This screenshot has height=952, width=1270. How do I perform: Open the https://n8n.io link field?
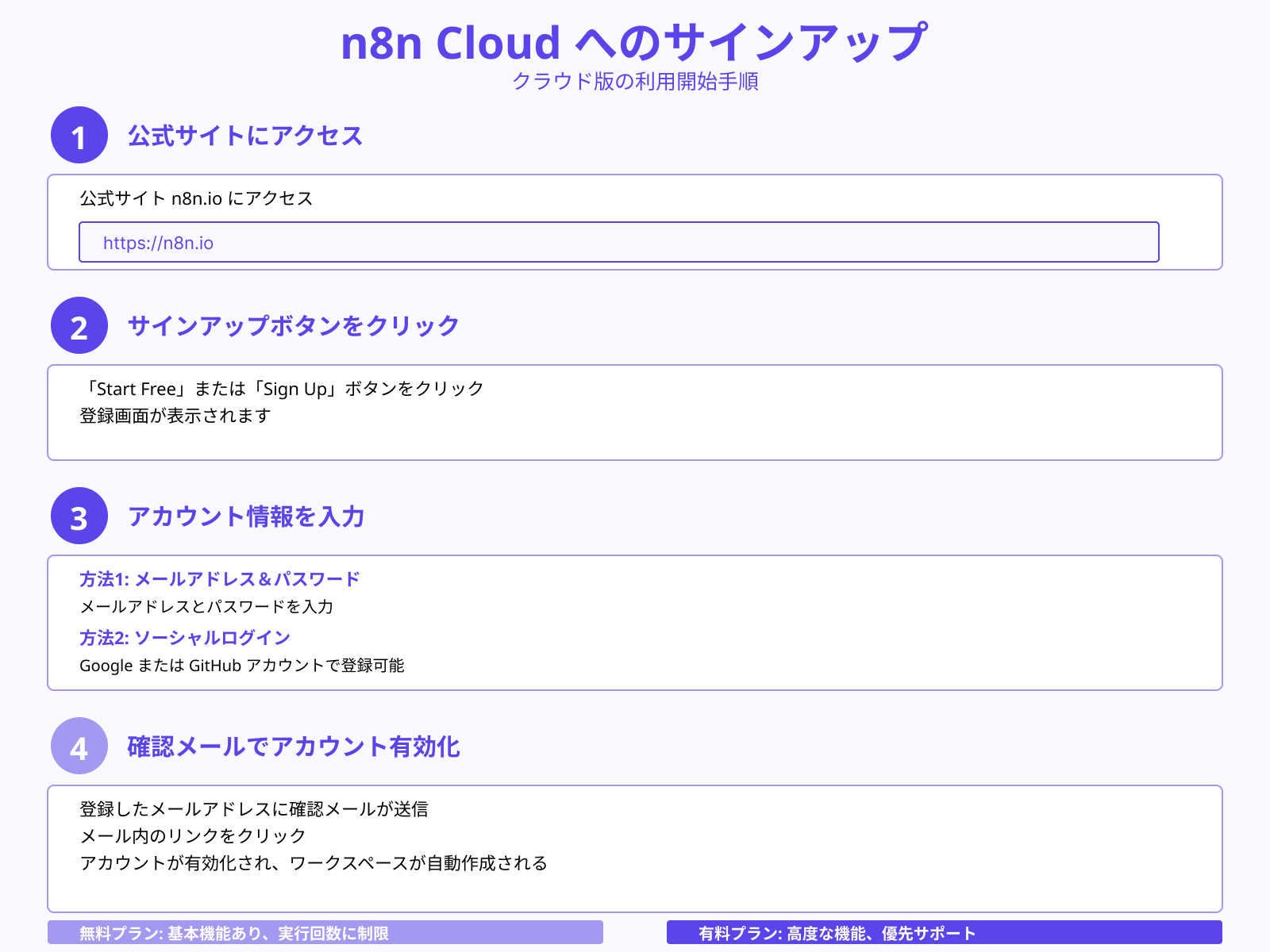click(618, 242)
